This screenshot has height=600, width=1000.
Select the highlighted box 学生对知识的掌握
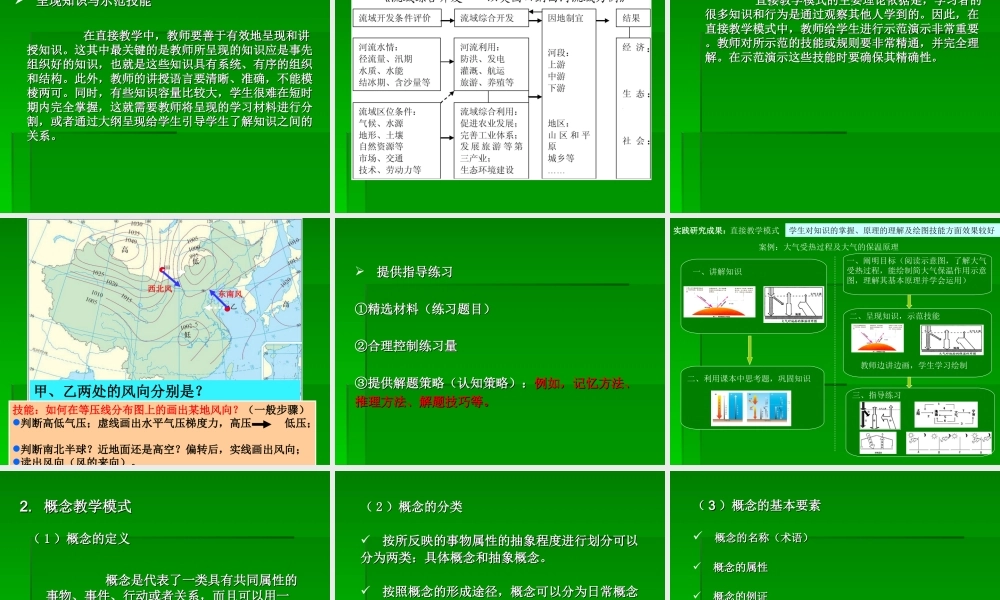(x=891, y=230)
